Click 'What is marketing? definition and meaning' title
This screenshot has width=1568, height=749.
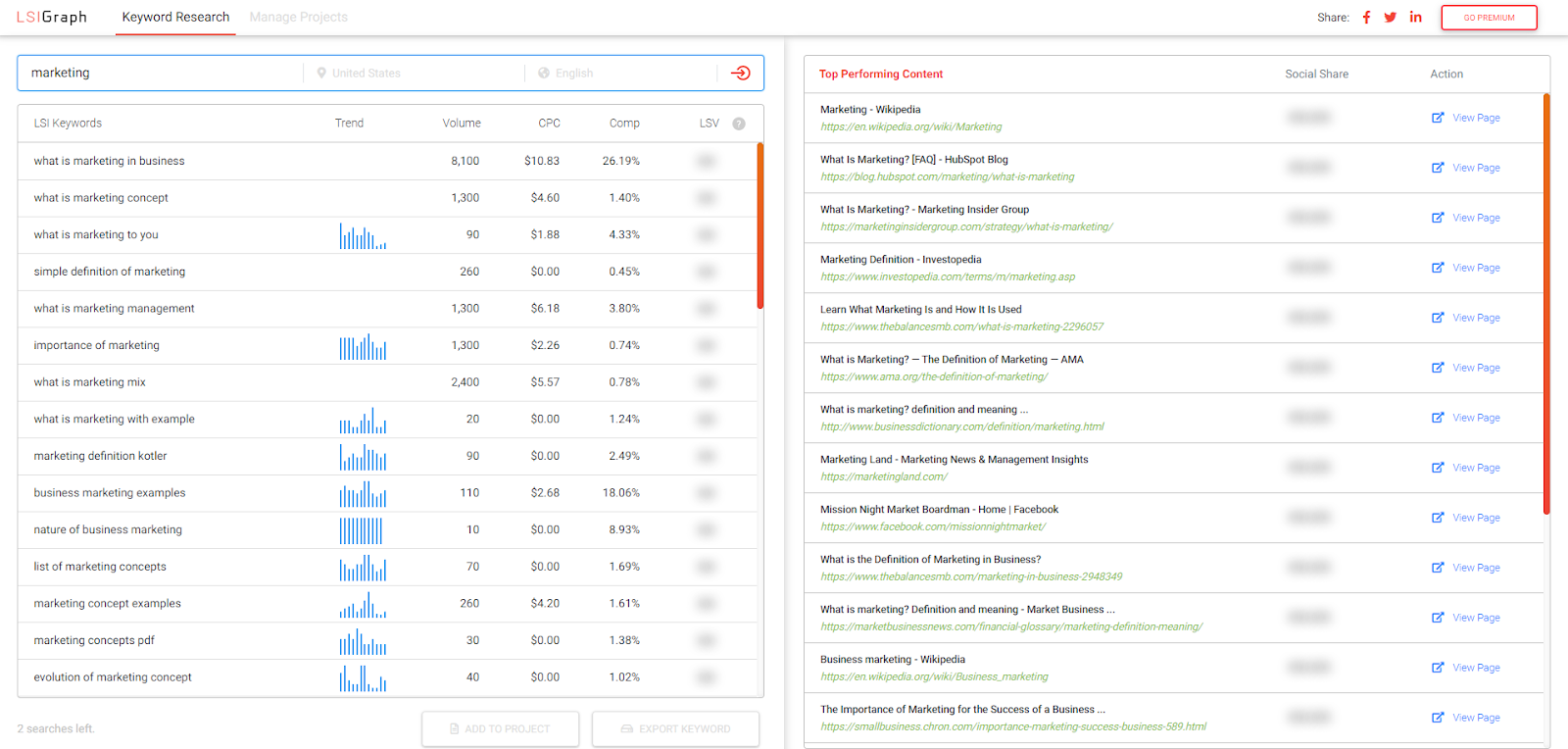924,410
